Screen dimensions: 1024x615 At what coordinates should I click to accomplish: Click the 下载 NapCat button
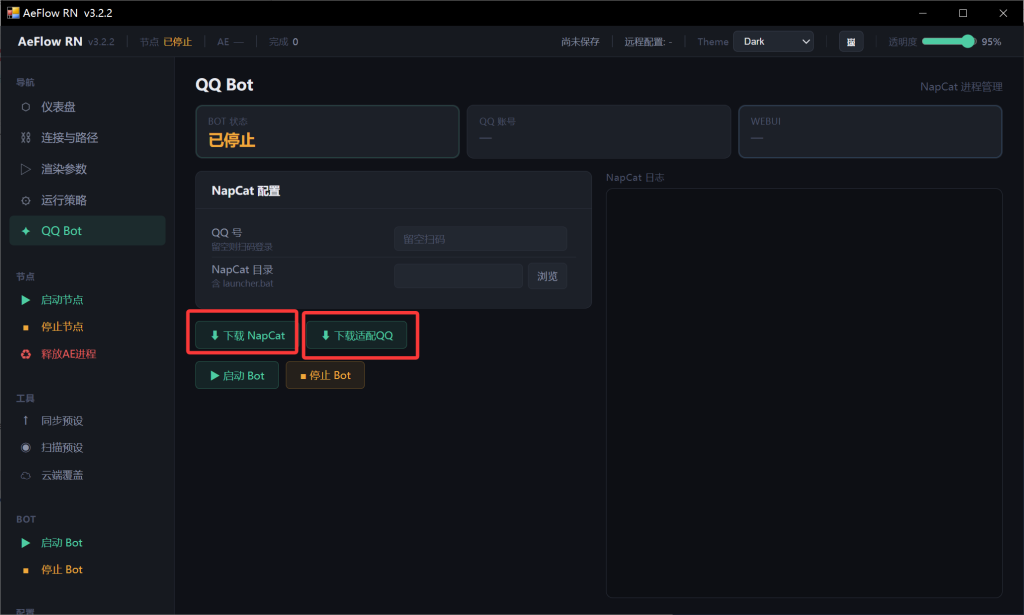246,336
